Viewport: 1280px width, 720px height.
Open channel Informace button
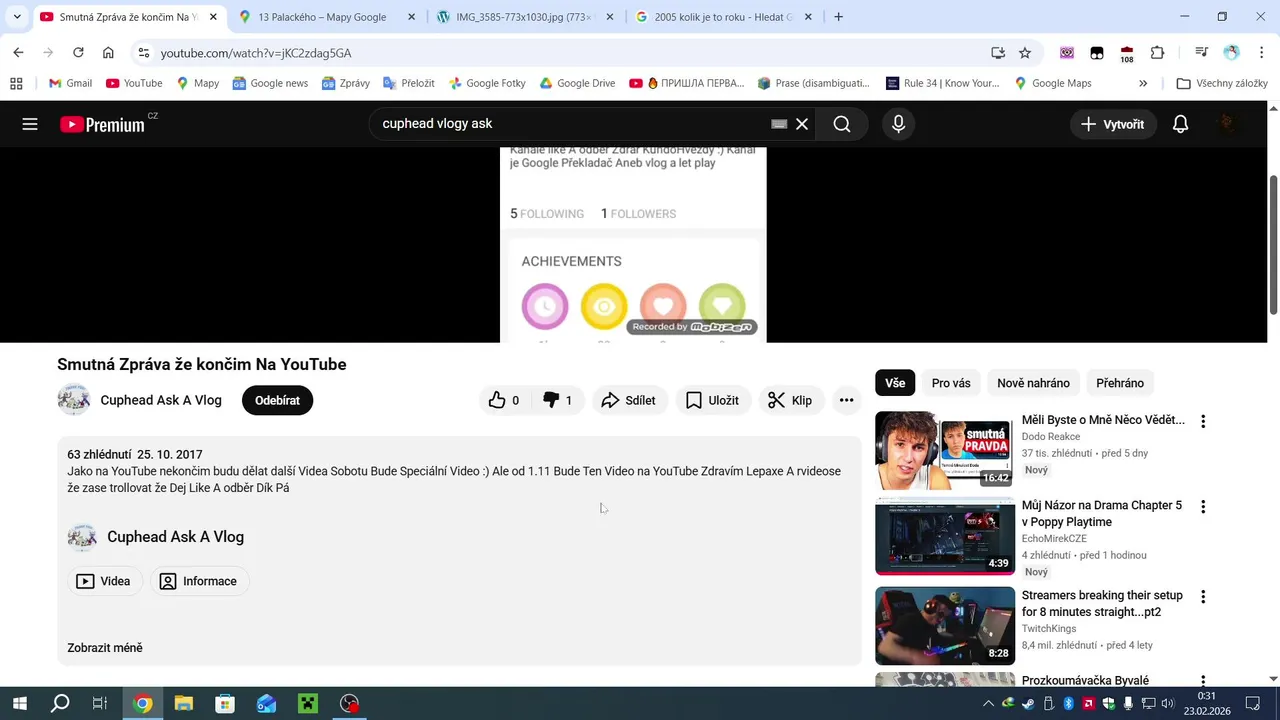pos(199,581)
